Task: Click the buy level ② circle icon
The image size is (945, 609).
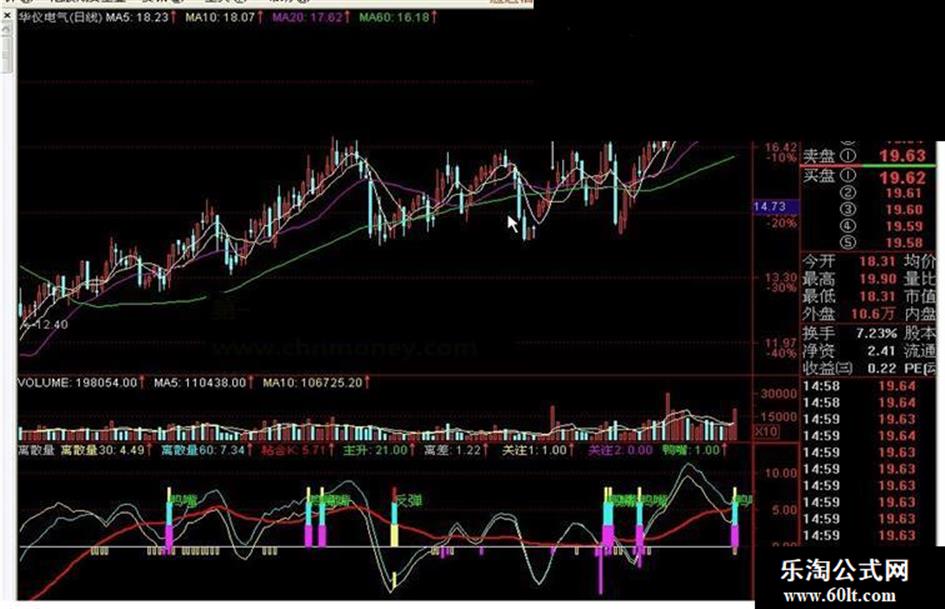Action: pyautogui.click(x=849, y=193)
